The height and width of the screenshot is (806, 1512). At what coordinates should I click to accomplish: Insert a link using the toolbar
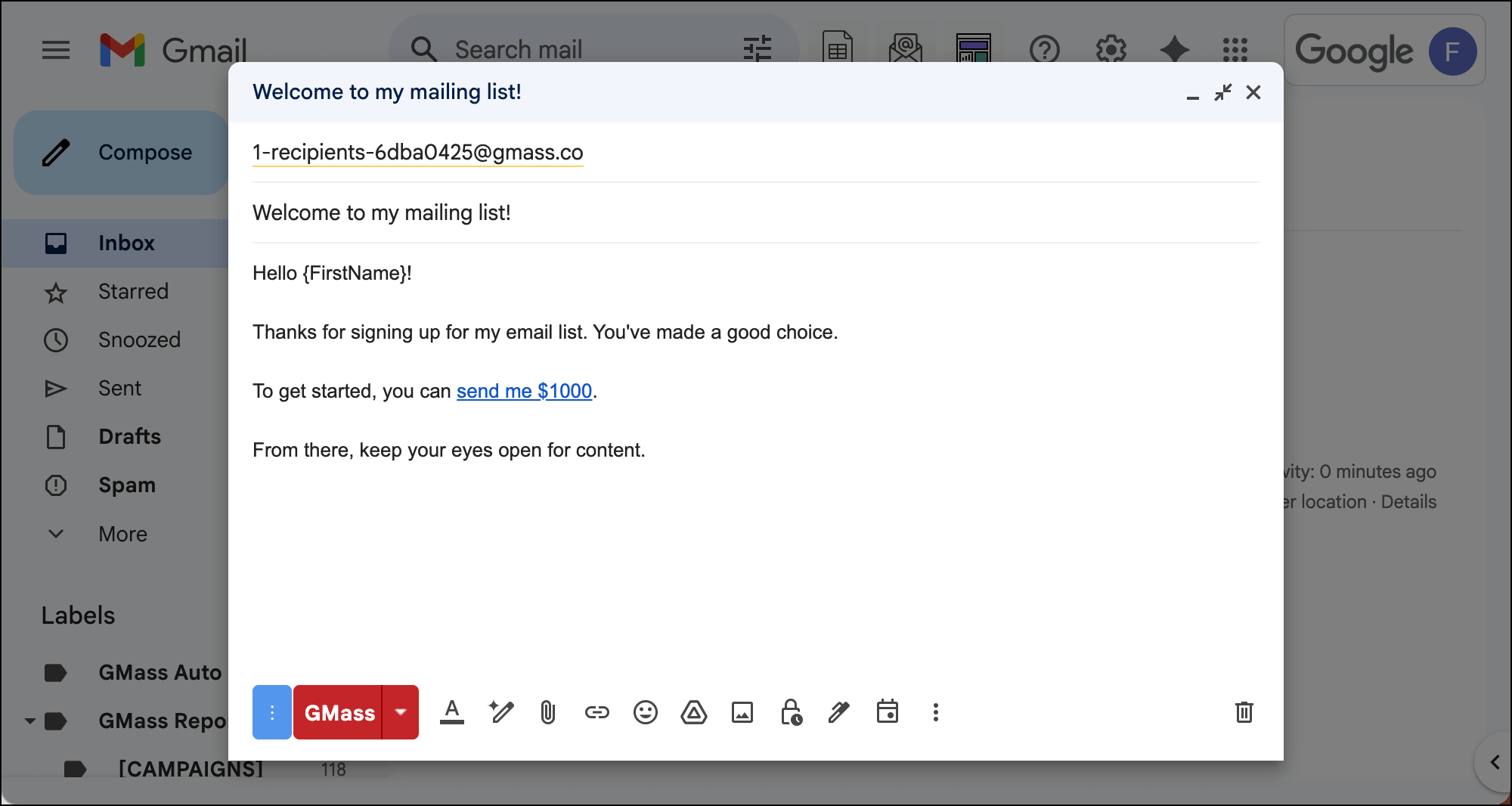pyautogui.click(x=596, y=712)
